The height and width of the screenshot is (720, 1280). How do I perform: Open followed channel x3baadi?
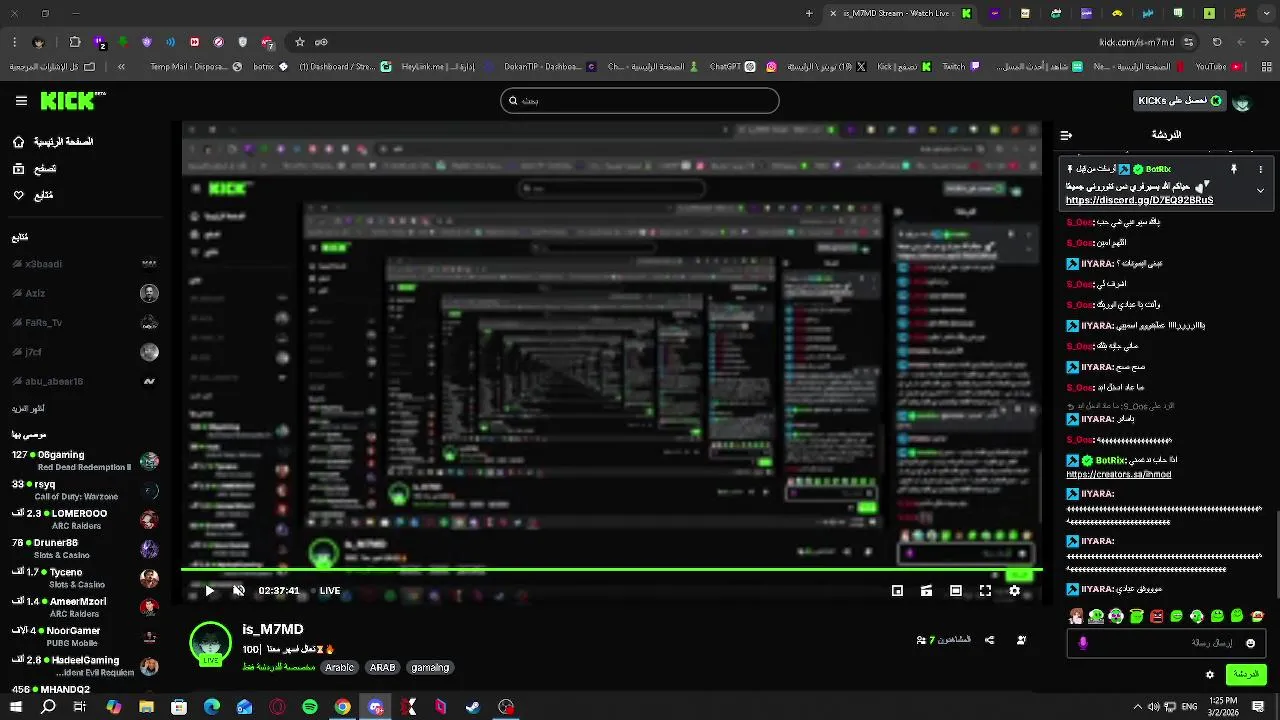pyautogui.click(x=85, y=264)
